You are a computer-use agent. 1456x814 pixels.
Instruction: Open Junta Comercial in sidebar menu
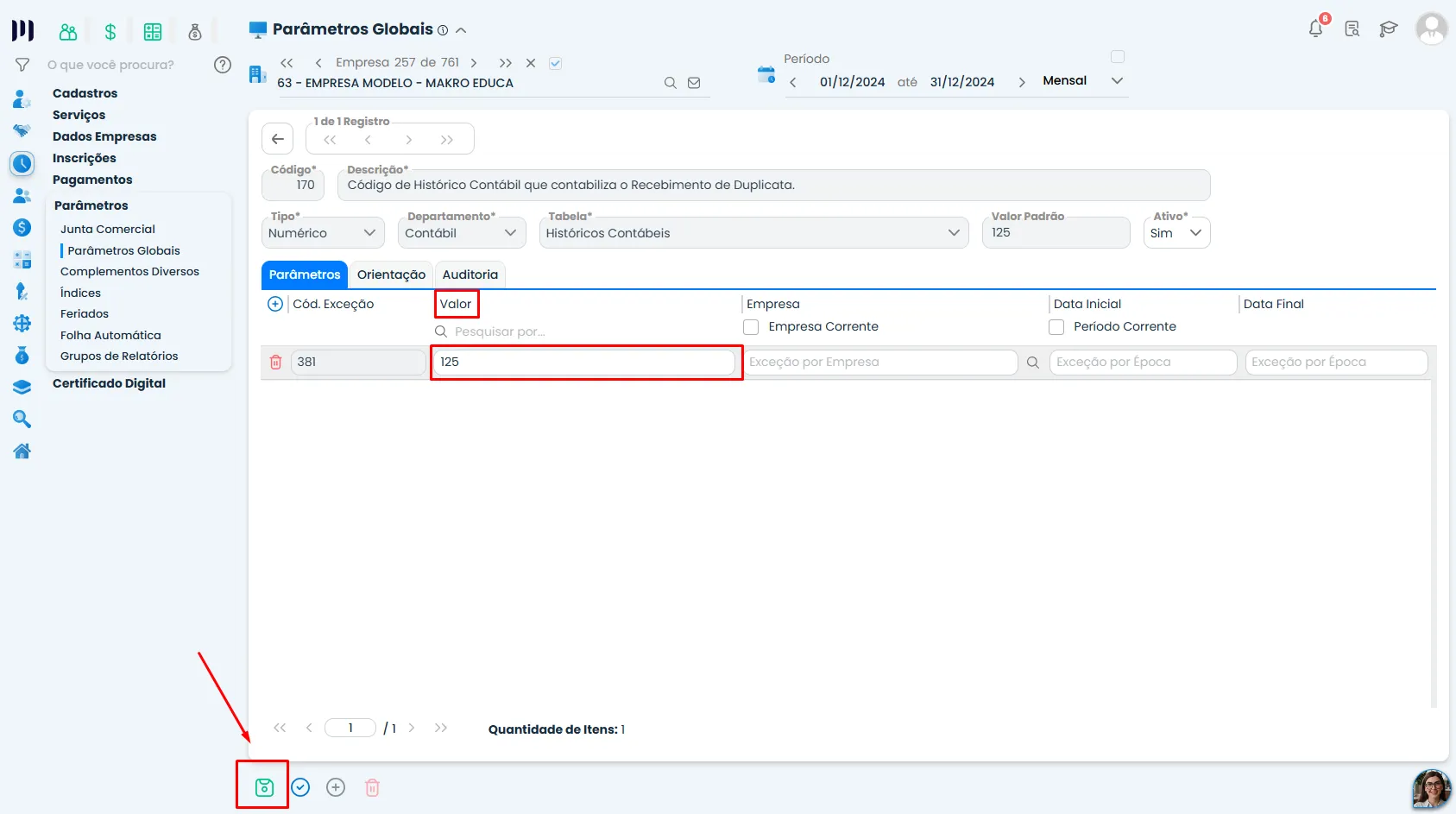pos(108,229)
